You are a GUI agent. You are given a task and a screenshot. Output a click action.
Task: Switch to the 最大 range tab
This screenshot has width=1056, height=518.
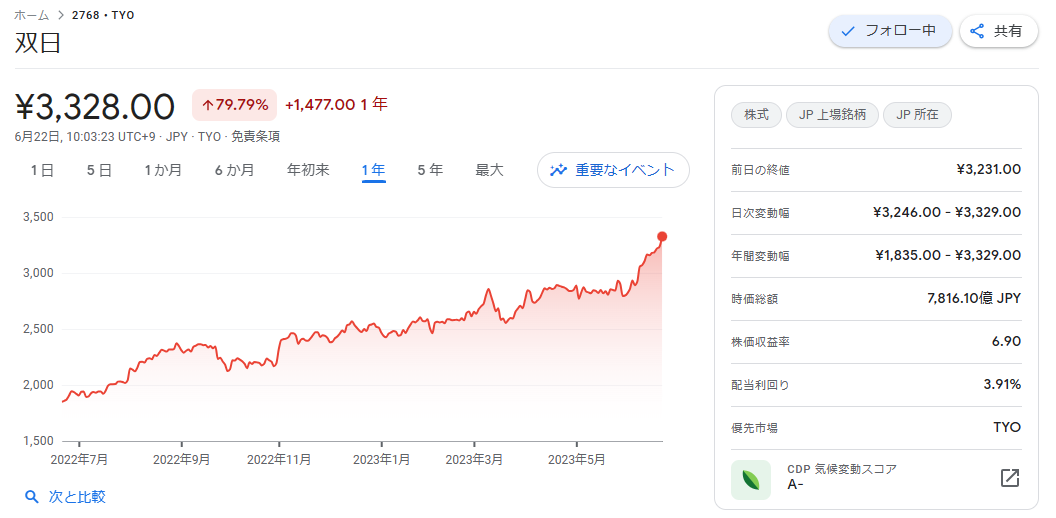[490, 170]
